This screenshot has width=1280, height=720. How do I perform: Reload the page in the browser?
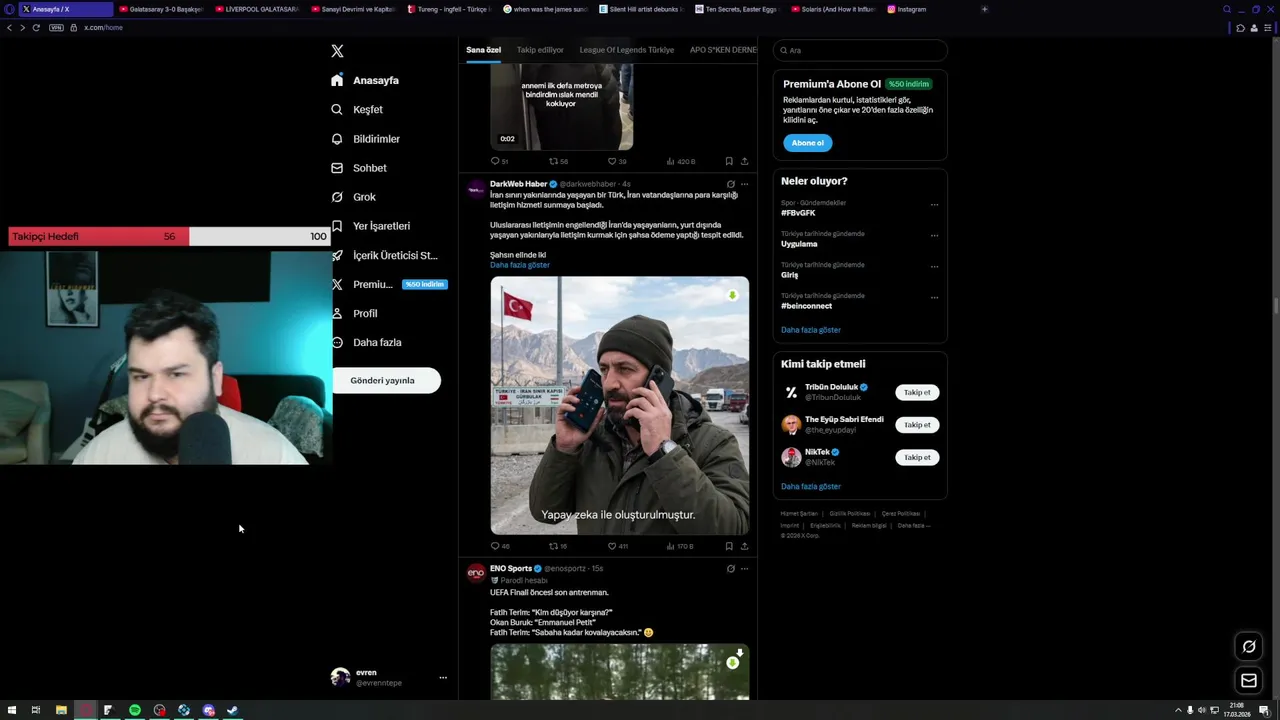[x=36, y=27]
